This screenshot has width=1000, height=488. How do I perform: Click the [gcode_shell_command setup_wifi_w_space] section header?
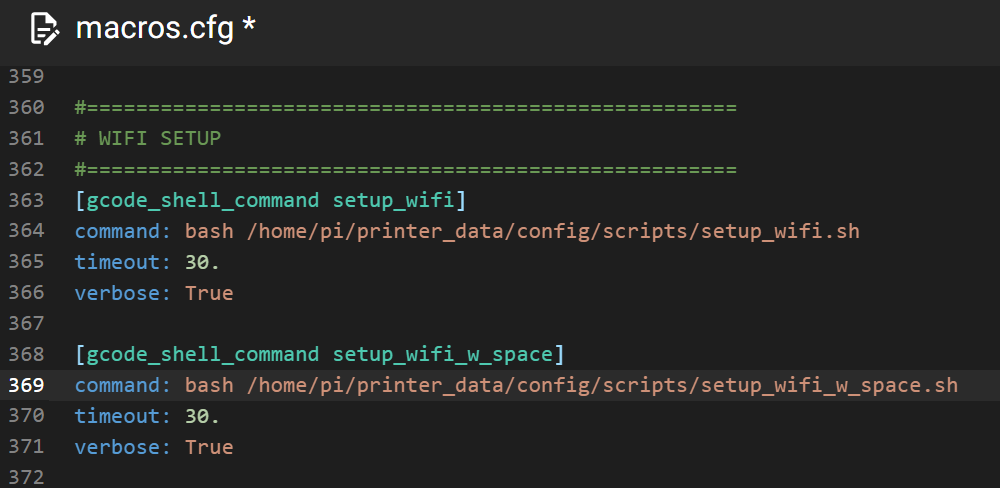[320, 355]
